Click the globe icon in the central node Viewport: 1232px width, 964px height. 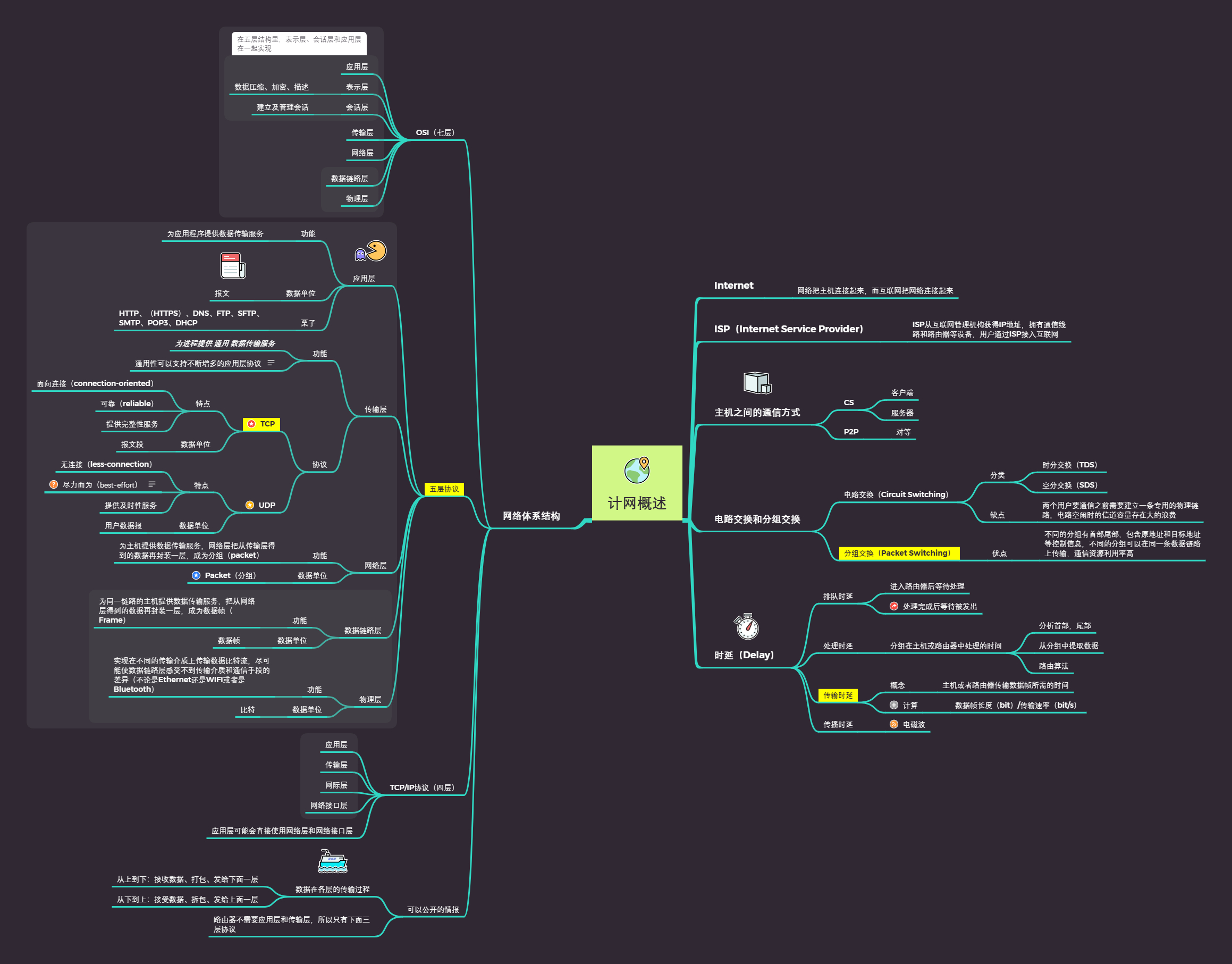[x=637, y=470]
